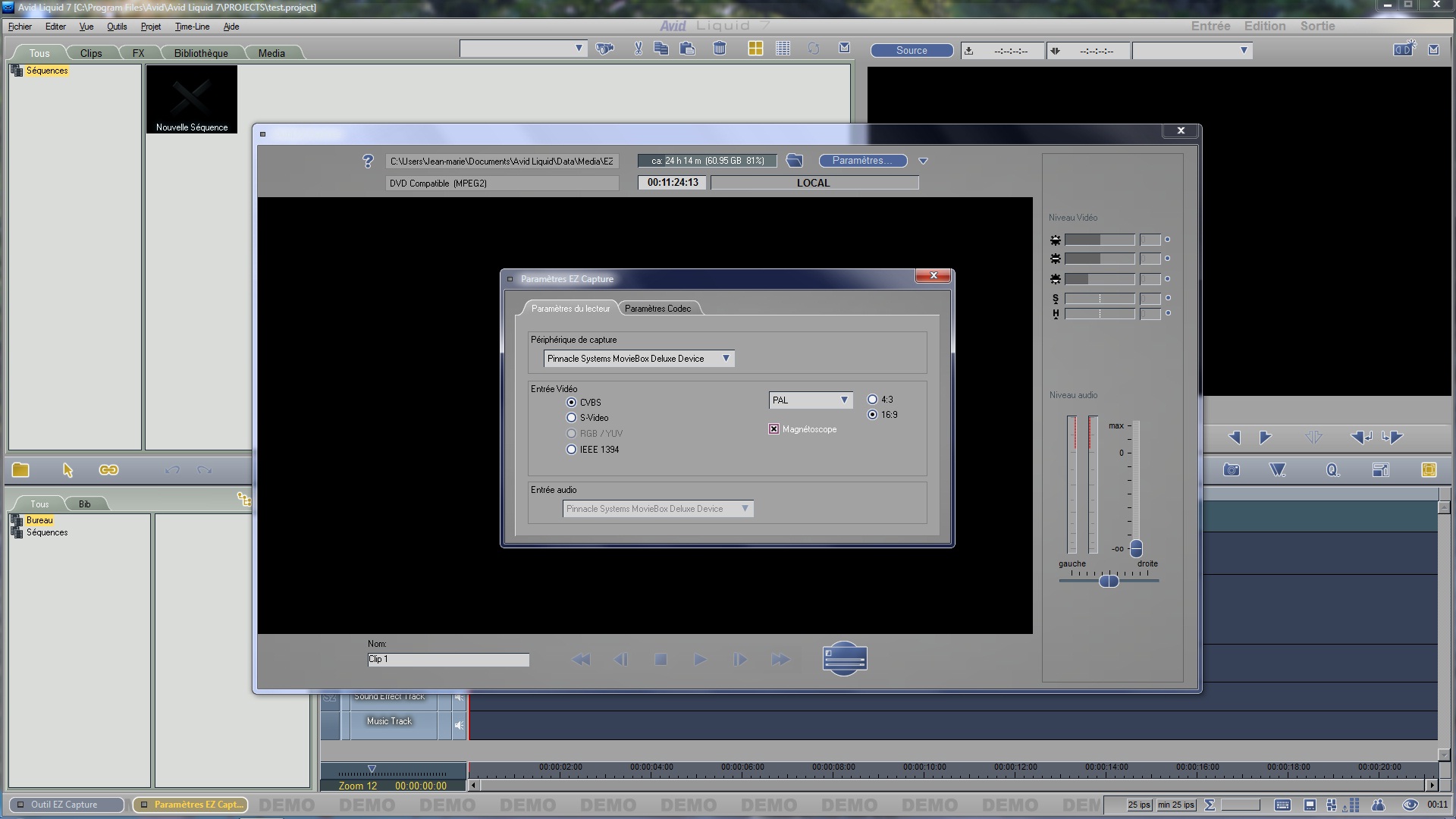
Task: Click the paste icon in the project toolbar
Action: tap(688, 49)
